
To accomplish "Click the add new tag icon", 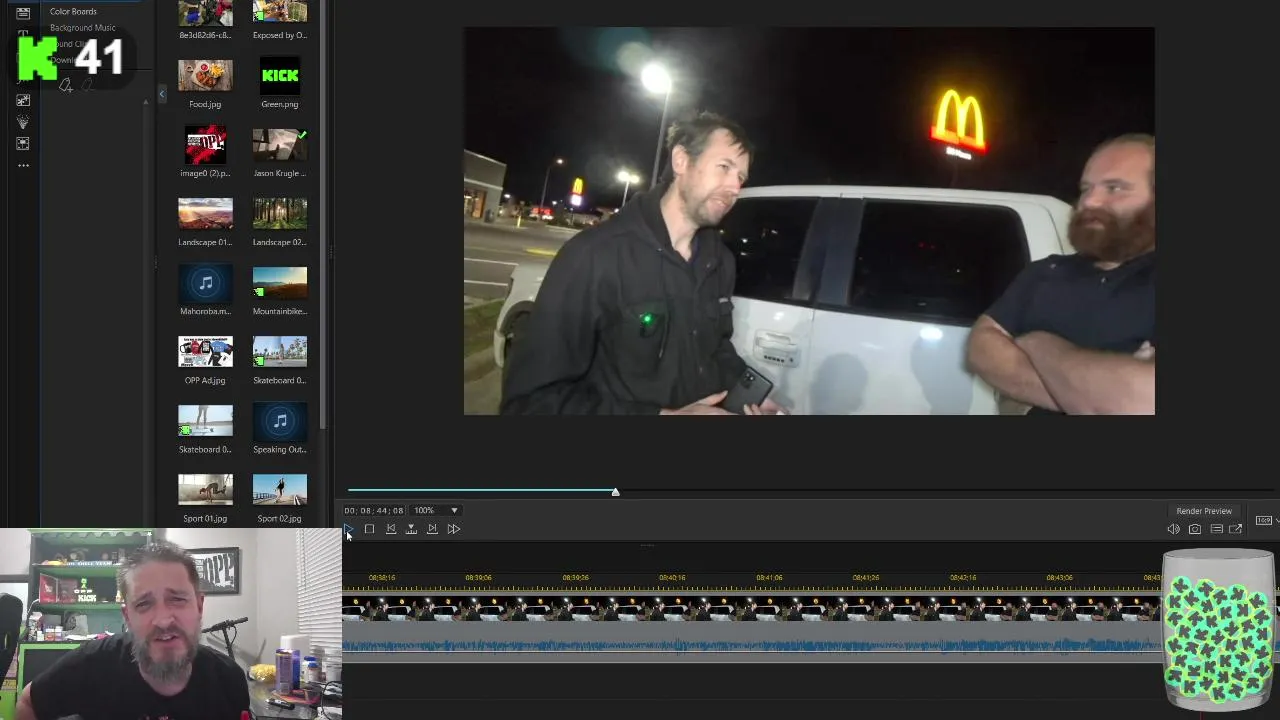I will (66, 86).
